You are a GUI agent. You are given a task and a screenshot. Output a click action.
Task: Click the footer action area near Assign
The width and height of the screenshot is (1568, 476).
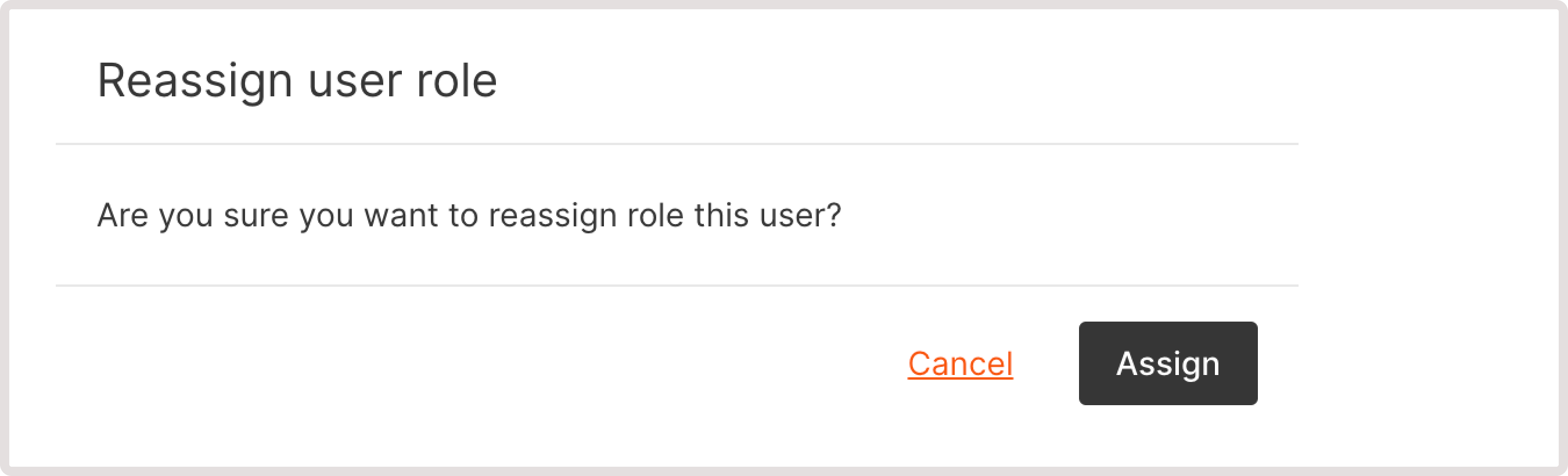(1065, 363)
